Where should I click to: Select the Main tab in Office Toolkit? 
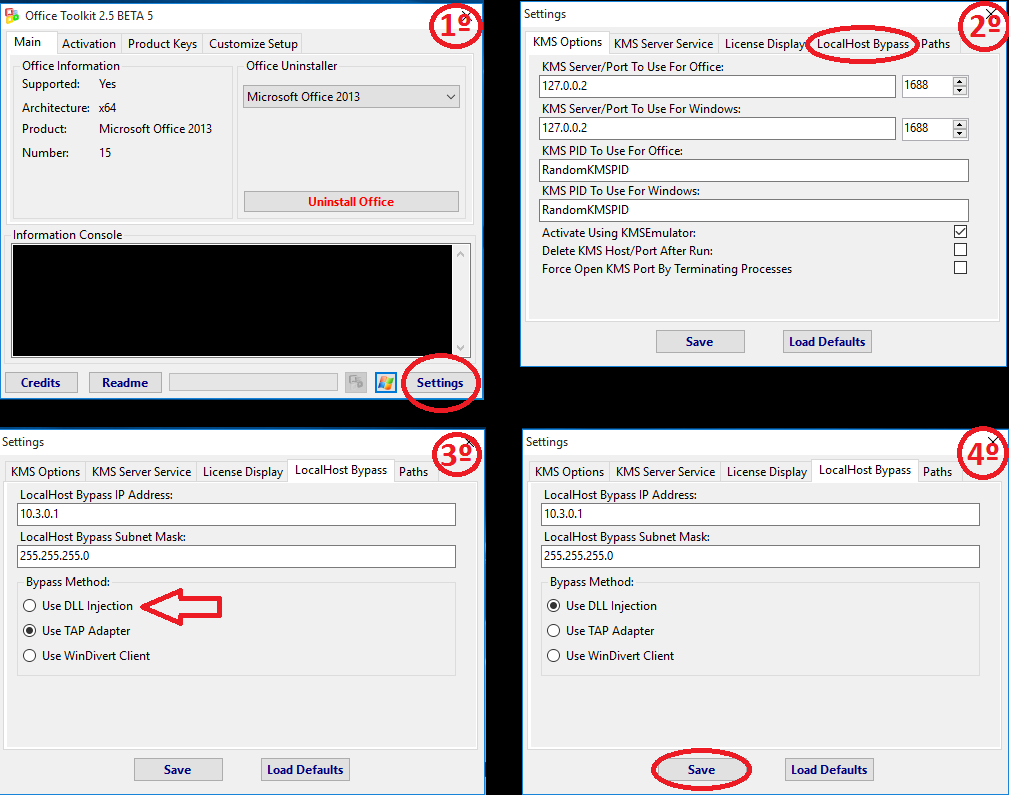(28, 42)
